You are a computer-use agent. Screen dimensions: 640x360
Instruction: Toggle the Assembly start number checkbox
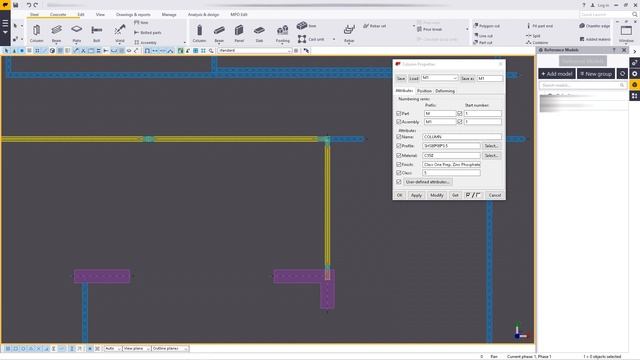[x=460, y=122]
